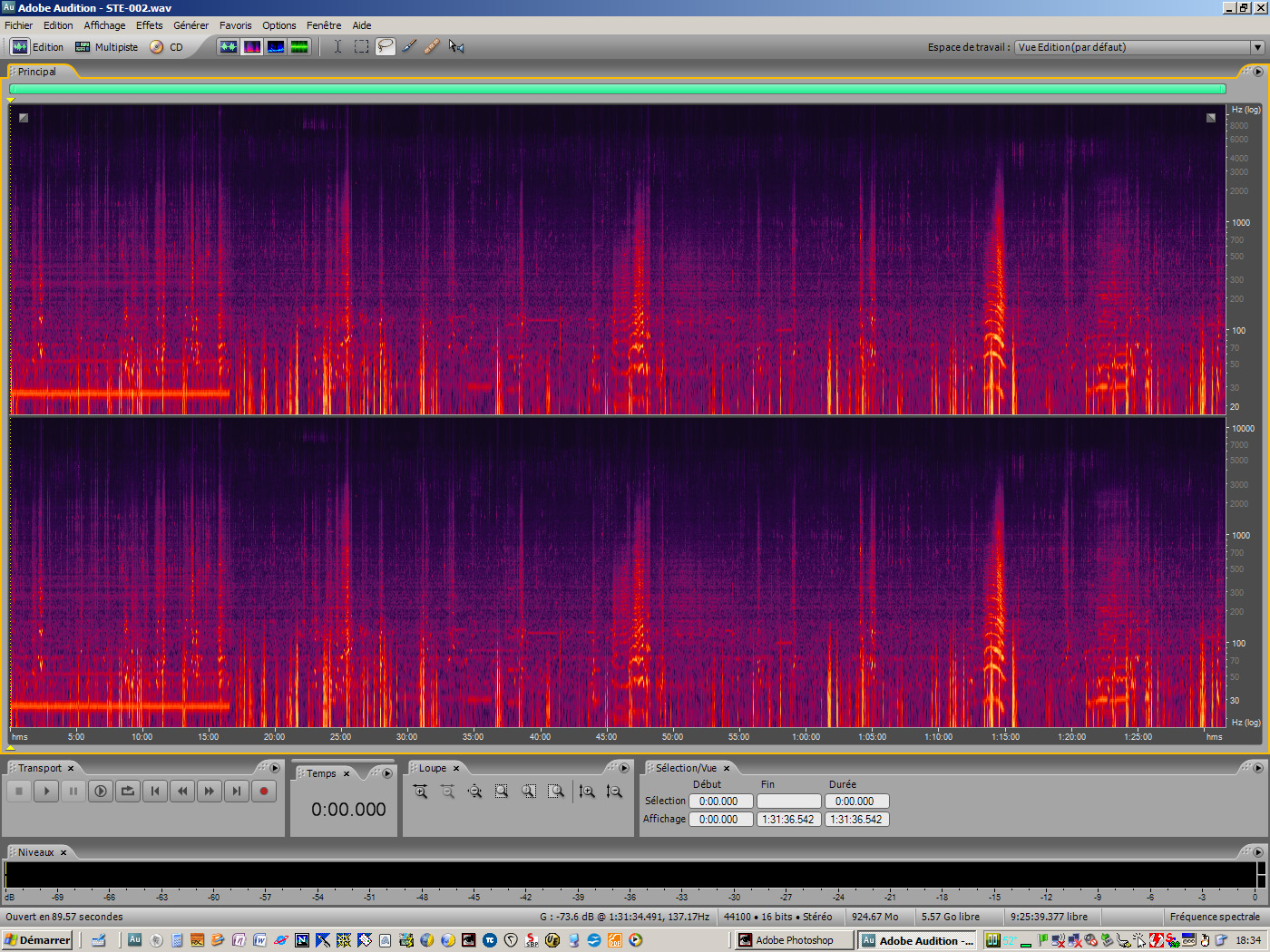The height and width of the screenshot is (952, 1270).
Task: Zoom in vertically from the Loupe panel
Action: coord(588,791)
